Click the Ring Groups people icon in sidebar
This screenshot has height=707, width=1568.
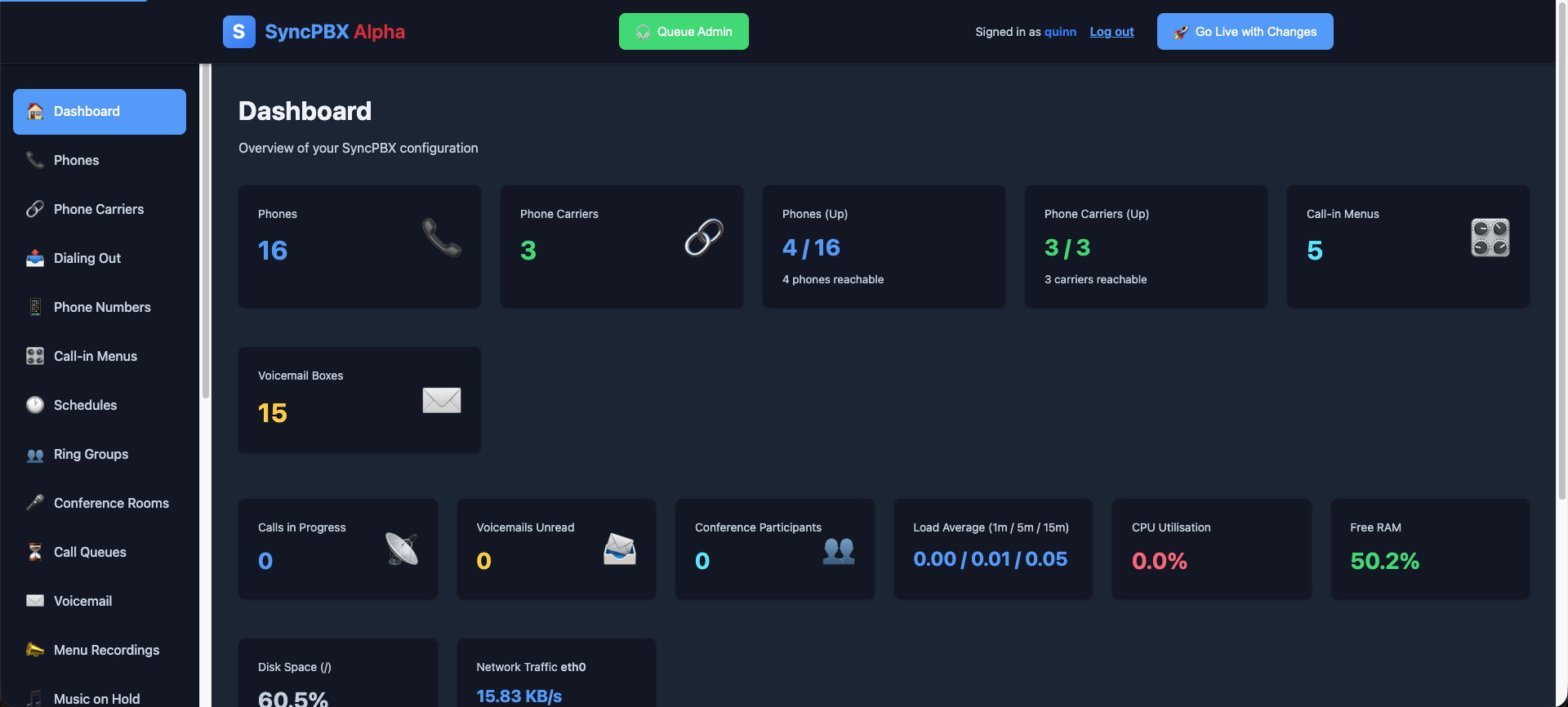click(35, 455)
